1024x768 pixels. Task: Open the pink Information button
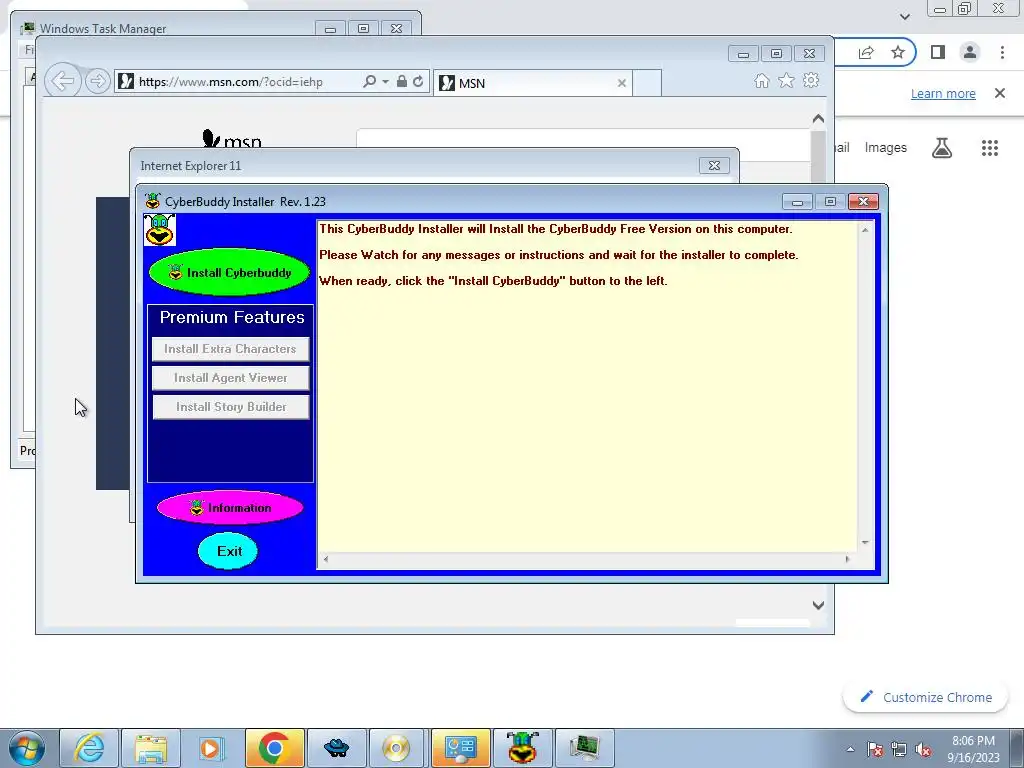tap(230, 507)
